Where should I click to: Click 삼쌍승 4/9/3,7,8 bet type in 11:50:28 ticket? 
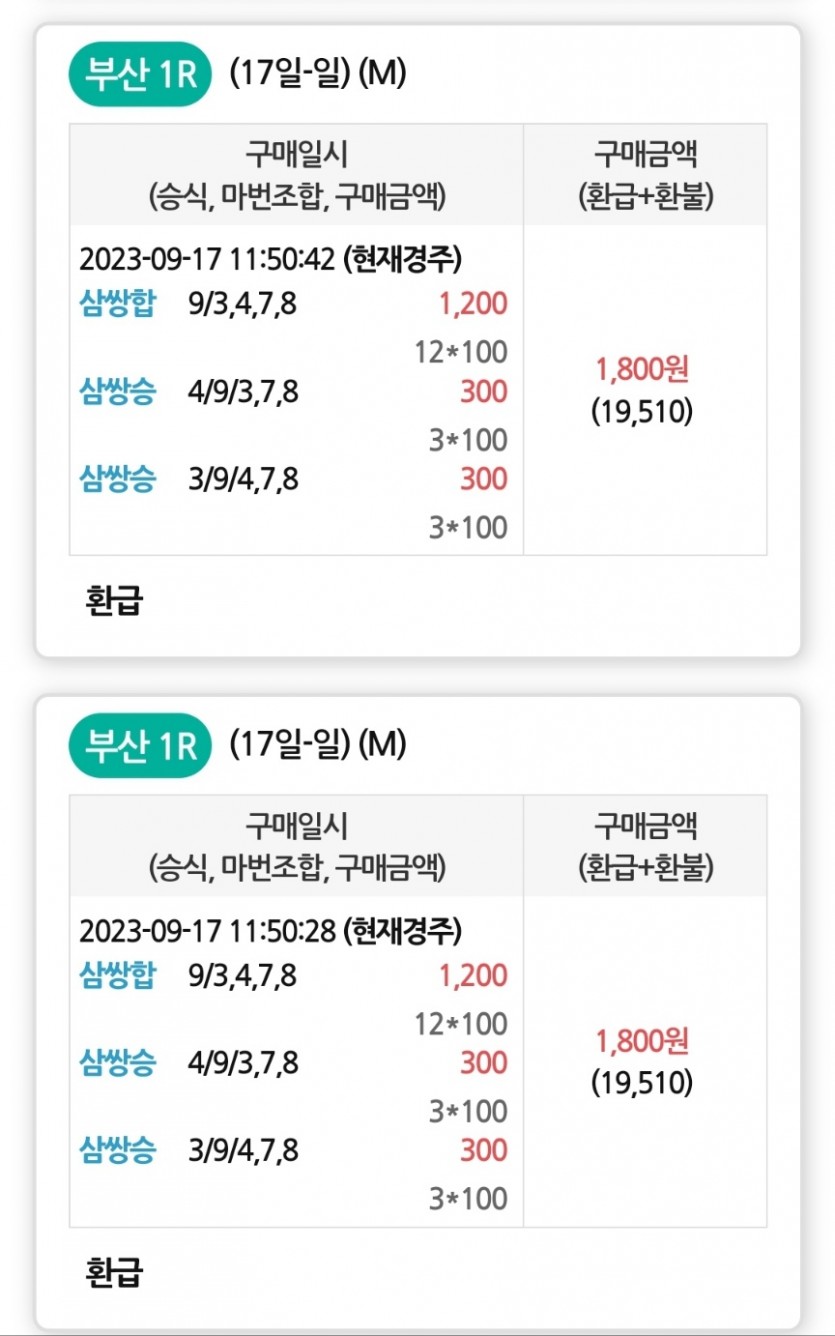(x=118, y=1063)
